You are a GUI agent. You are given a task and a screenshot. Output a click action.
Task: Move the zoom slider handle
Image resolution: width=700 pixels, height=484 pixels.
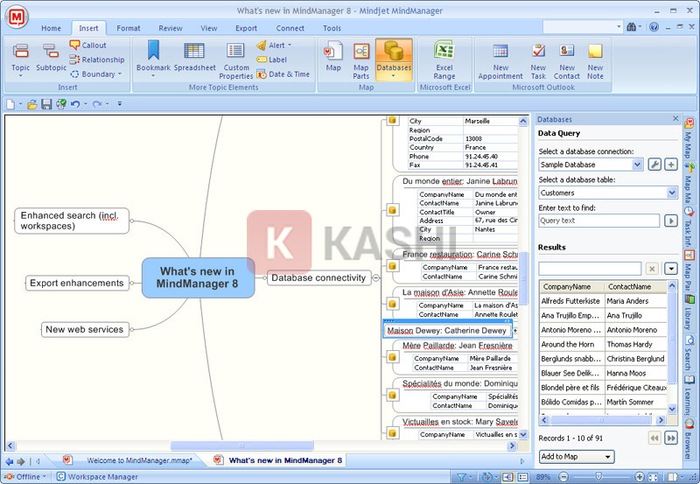(599, 477)
